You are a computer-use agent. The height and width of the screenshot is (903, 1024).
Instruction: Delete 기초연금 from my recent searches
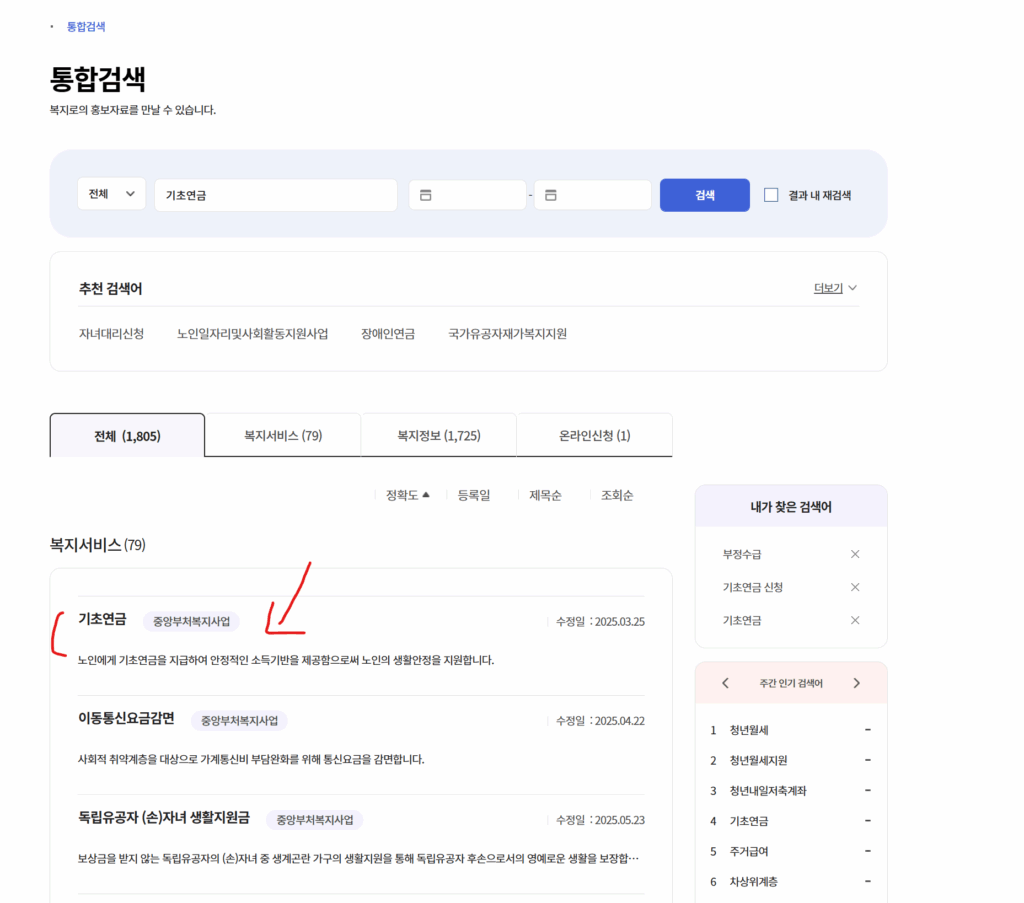pyautogui.click(x=854, y=620)
